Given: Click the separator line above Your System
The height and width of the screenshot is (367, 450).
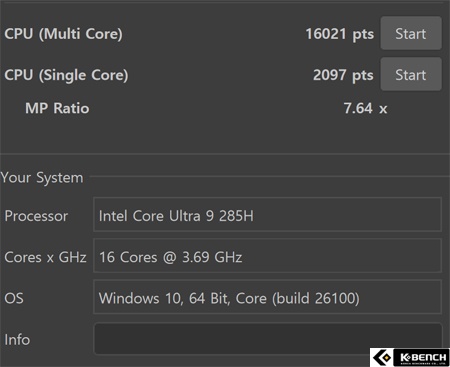Looking at the screenshot, I should (225, 154).
